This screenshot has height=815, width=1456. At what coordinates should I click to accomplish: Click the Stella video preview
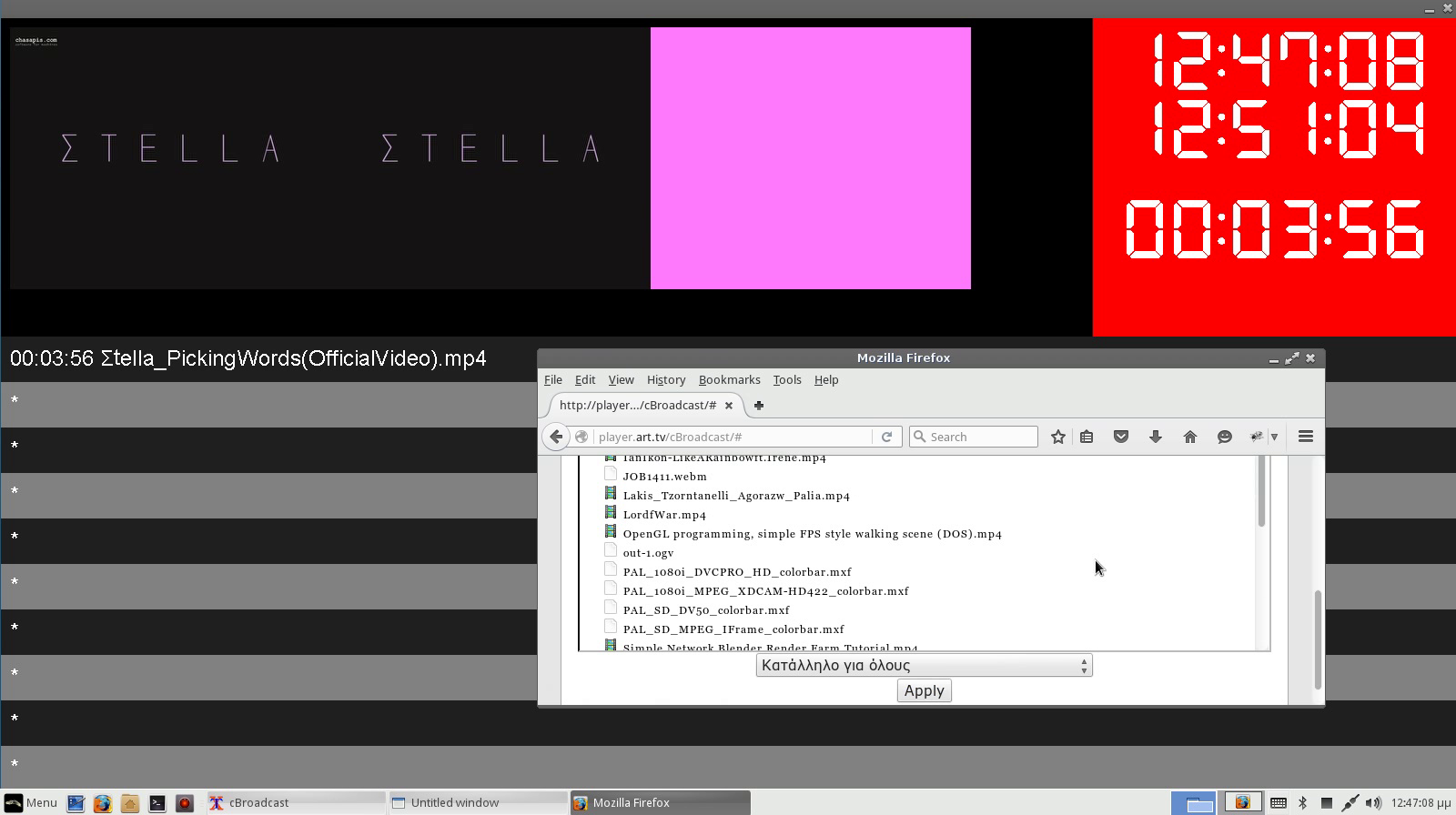click(330, 158)
